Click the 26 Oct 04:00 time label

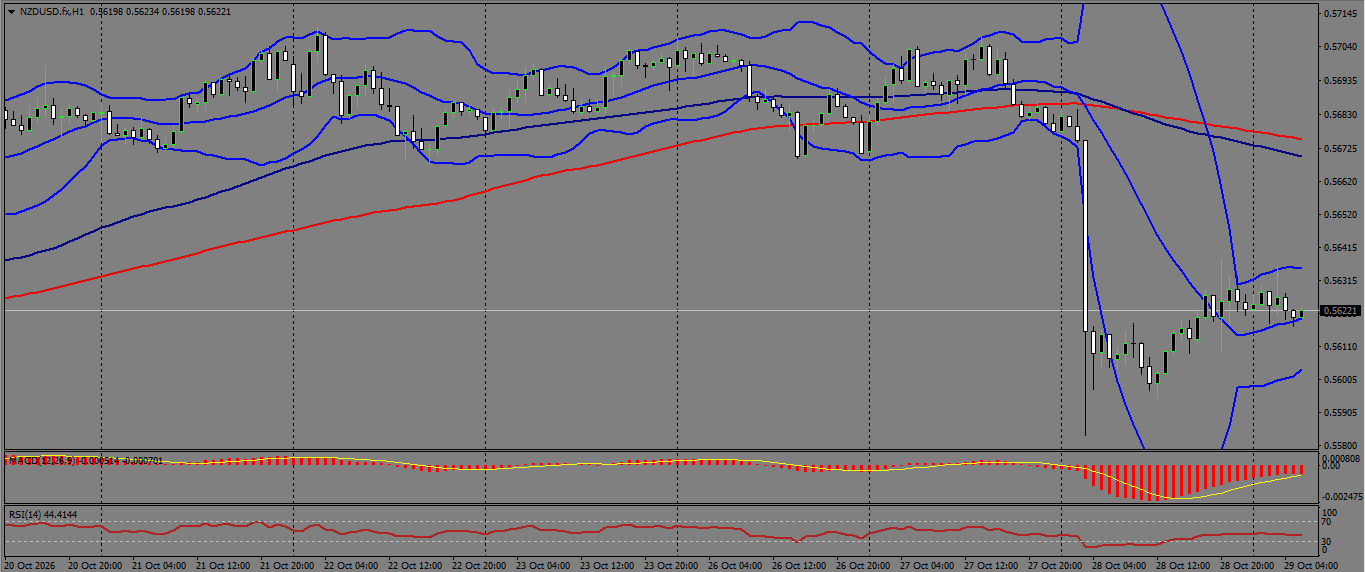(735, 565)
